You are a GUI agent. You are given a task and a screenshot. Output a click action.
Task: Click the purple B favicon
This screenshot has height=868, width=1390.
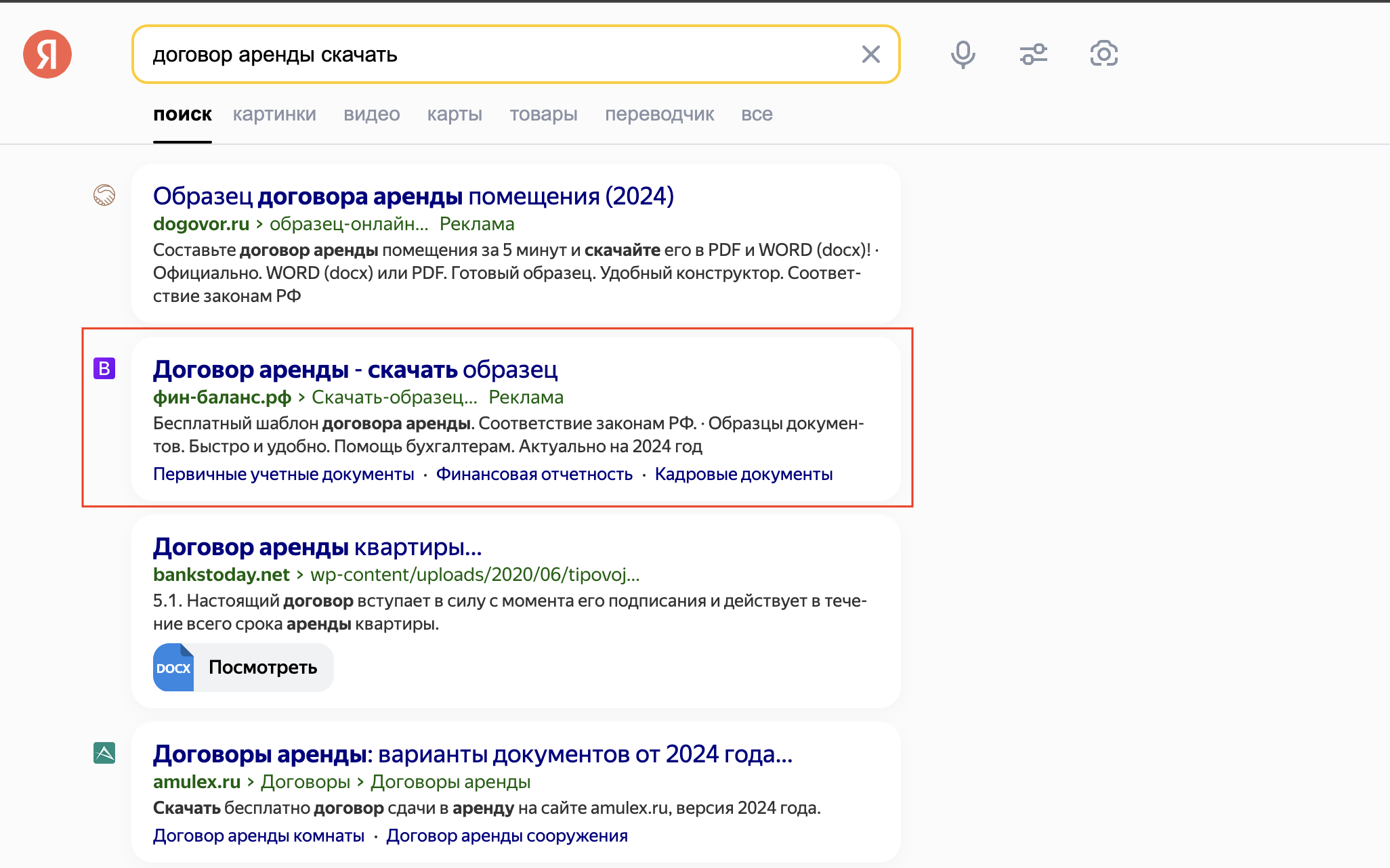tap(104, 368)
